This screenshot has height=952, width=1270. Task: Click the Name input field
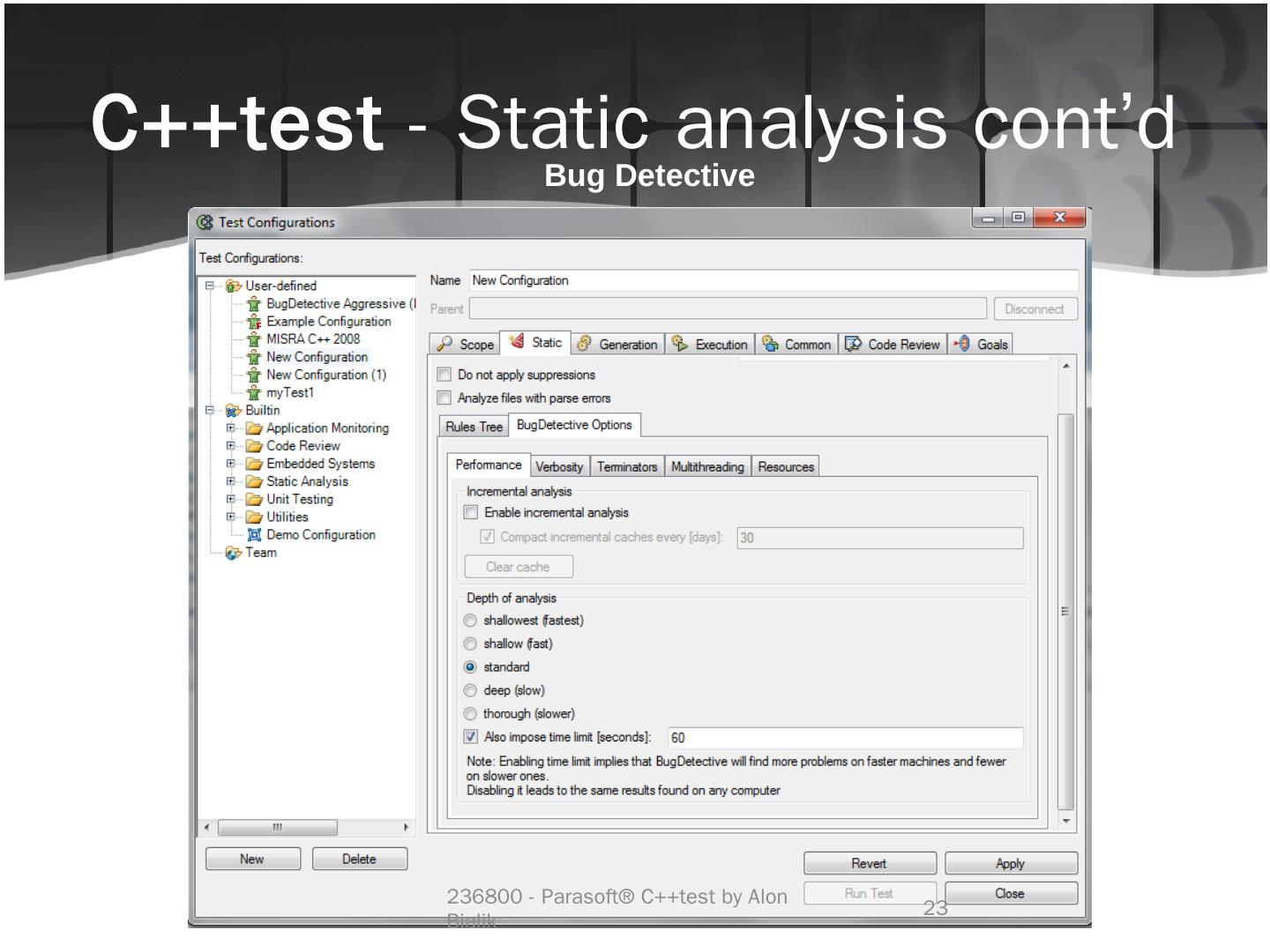pyautogui.click(x=773, y=280)
